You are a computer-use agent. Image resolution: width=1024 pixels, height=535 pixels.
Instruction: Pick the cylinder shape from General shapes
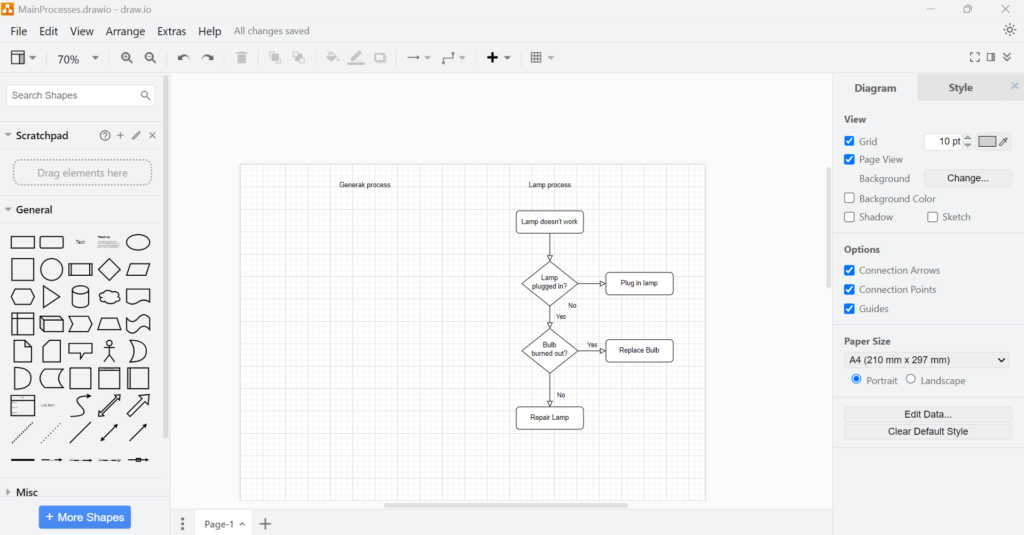(80, 297)
